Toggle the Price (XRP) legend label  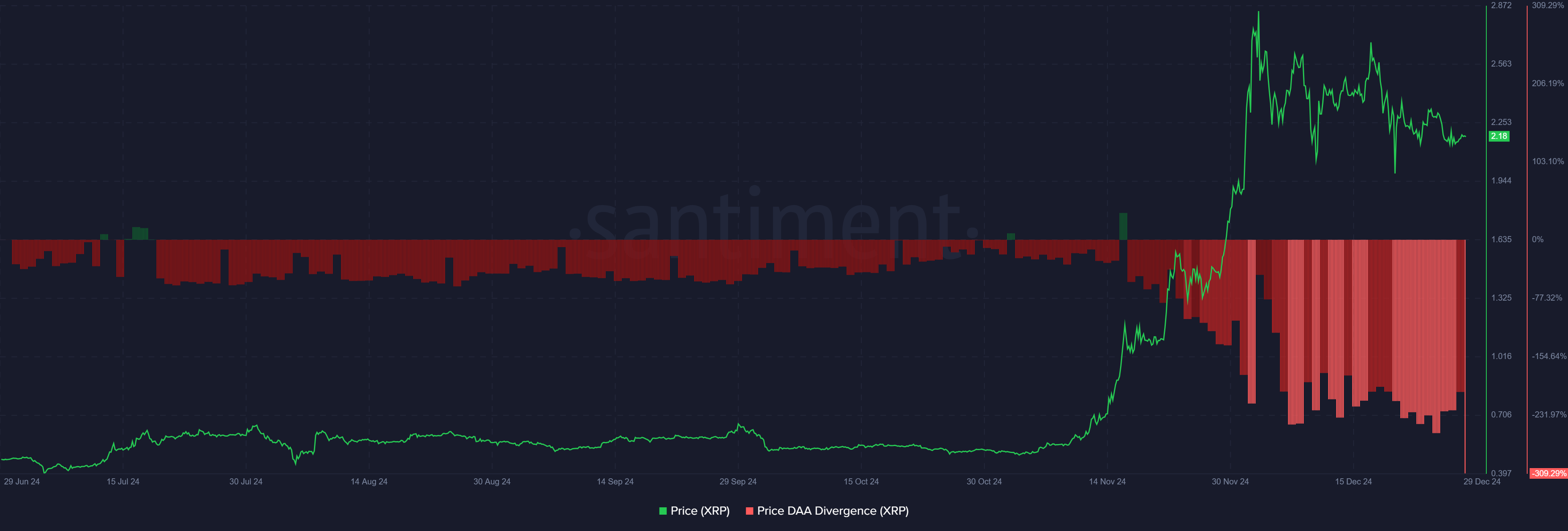699,511
